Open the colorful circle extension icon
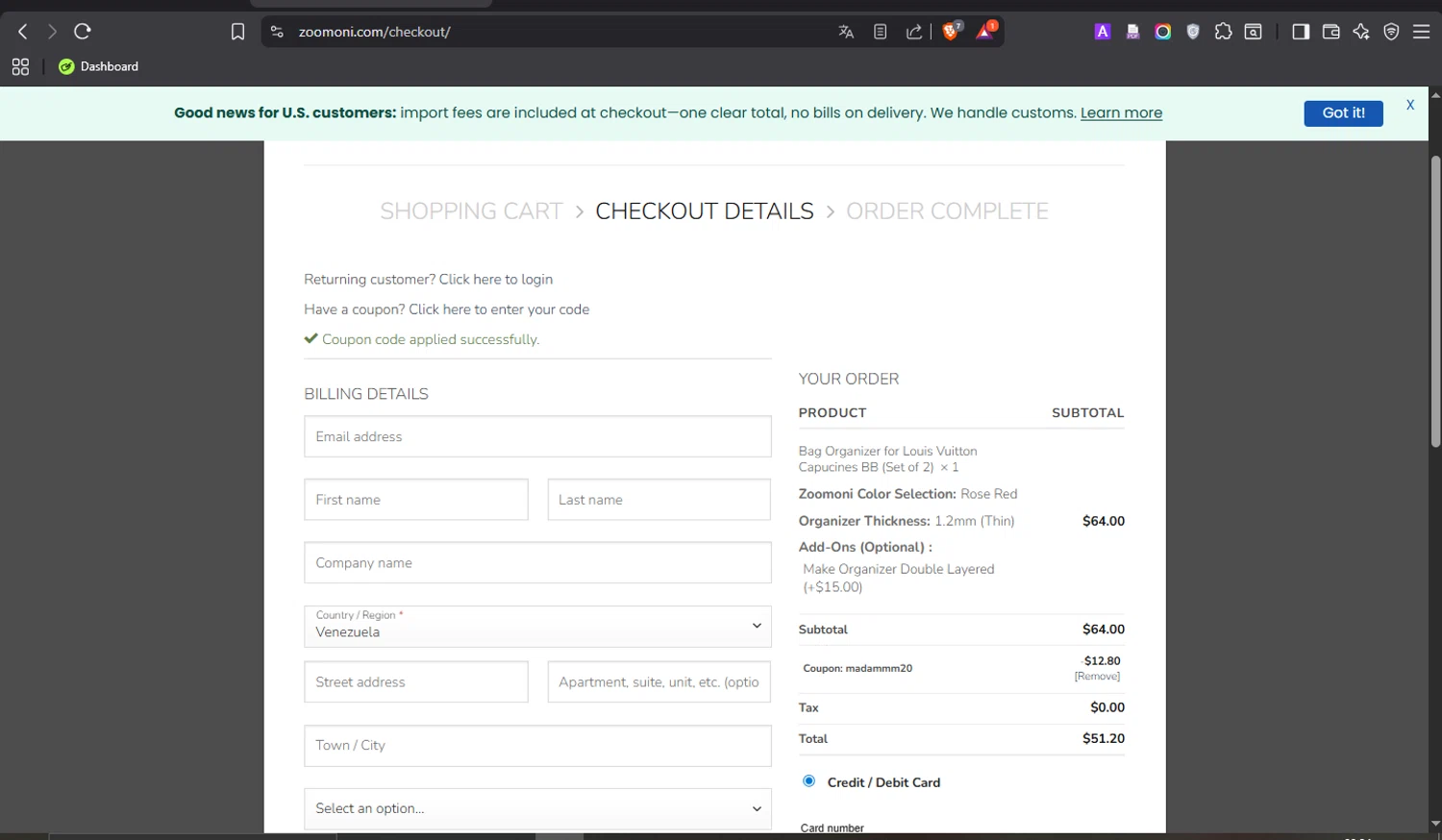1442x840 pixels. click(1163, 32)
